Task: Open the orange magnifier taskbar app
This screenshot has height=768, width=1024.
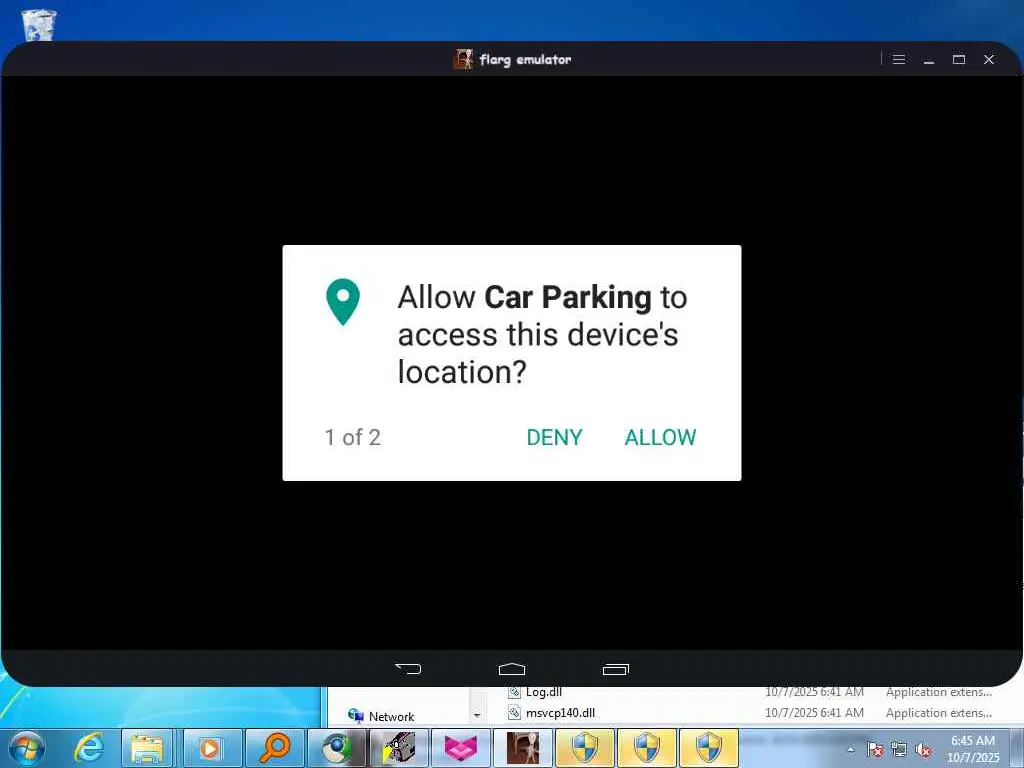Action: 273,748
